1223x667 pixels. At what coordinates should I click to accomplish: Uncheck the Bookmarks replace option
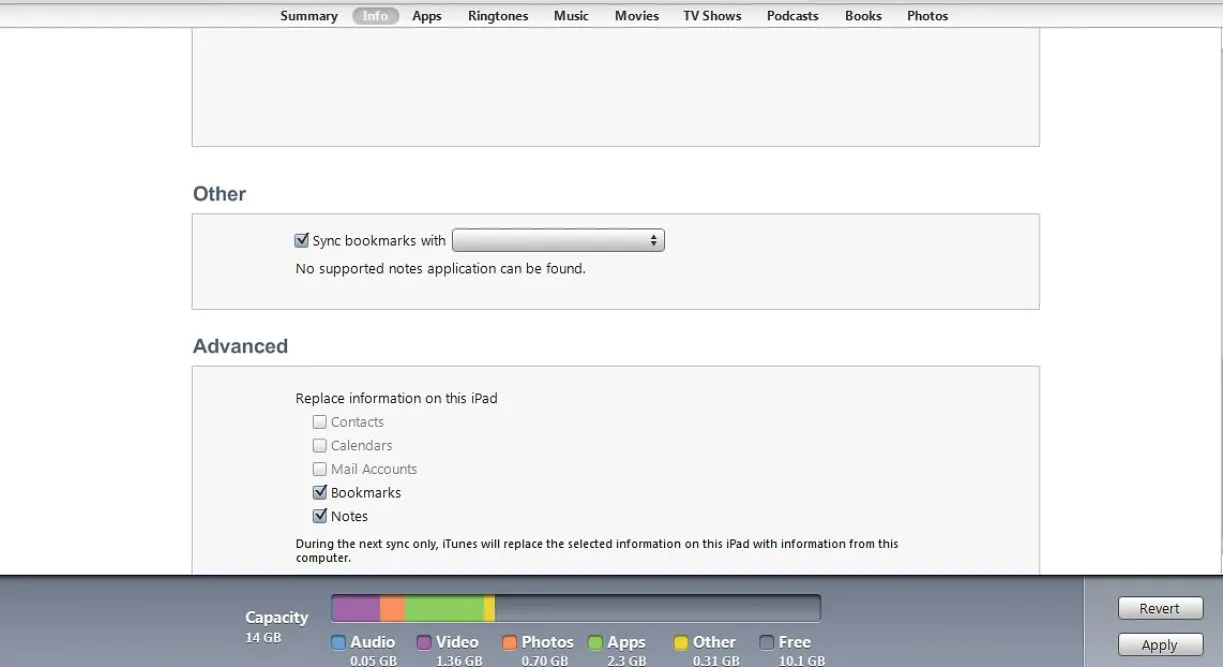pyautogui.click(x=320, y=493)
